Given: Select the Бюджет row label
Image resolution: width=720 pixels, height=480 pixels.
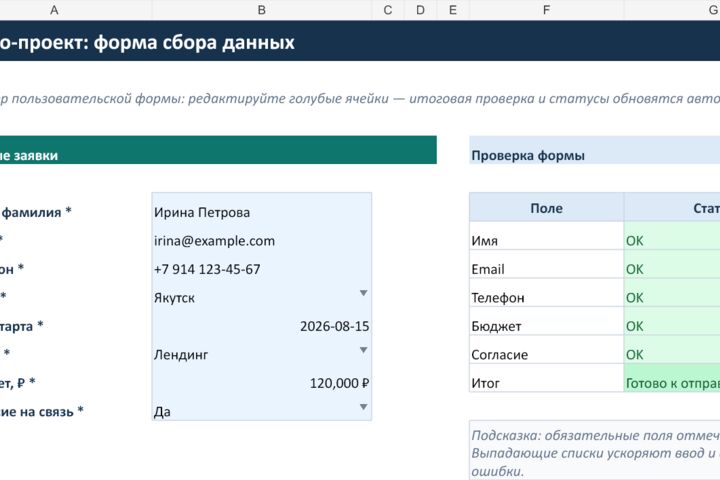Looking at the screenshot, I should [x=546, y=322].
